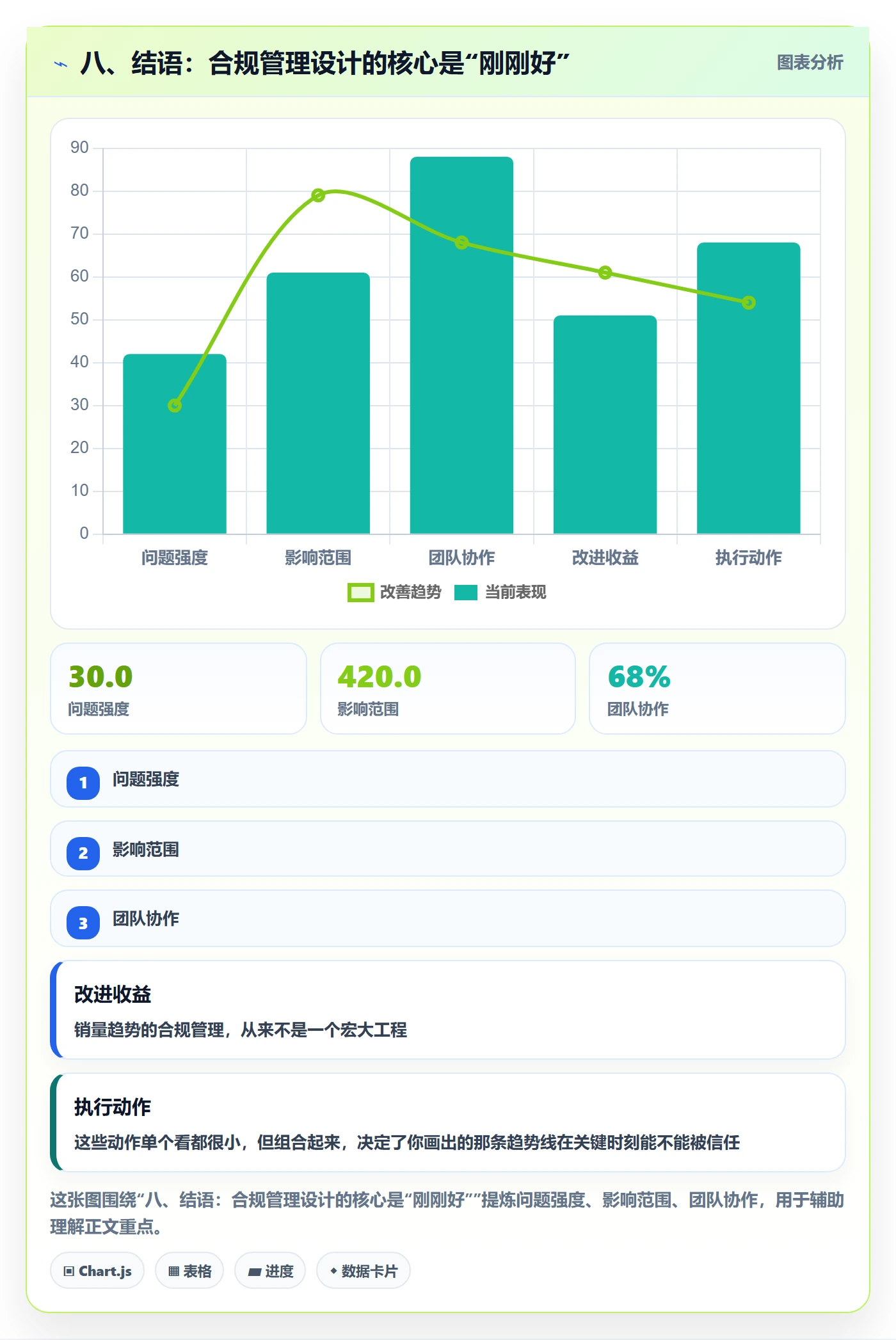Click the trend line point at 影响范围
896x1340 pixels.
click(x=318, y=195)
